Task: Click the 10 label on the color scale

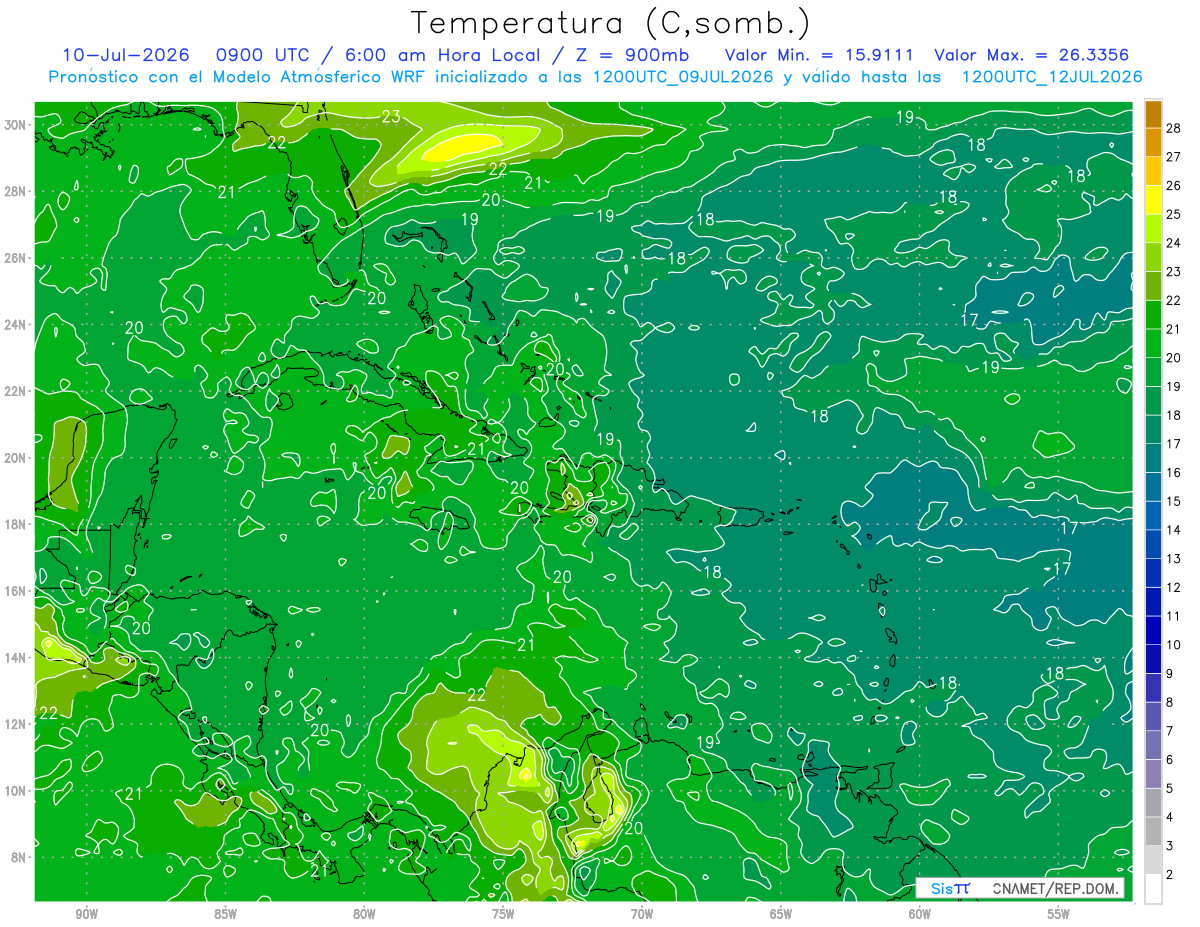Action: tap(1174, 645)
